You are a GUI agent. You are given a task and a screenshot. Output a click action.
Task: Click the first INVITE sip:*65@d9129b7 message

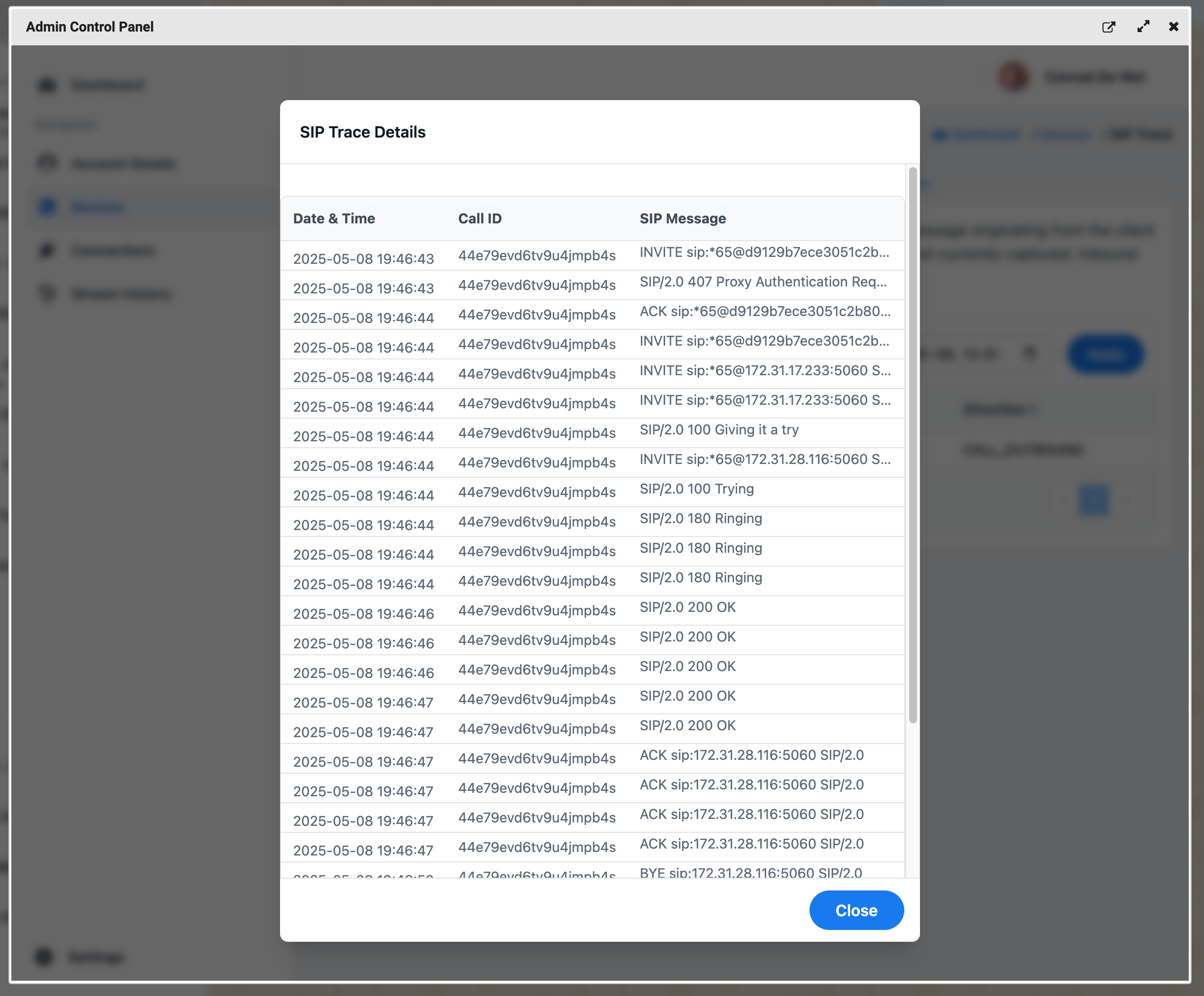tap(764, 253)
